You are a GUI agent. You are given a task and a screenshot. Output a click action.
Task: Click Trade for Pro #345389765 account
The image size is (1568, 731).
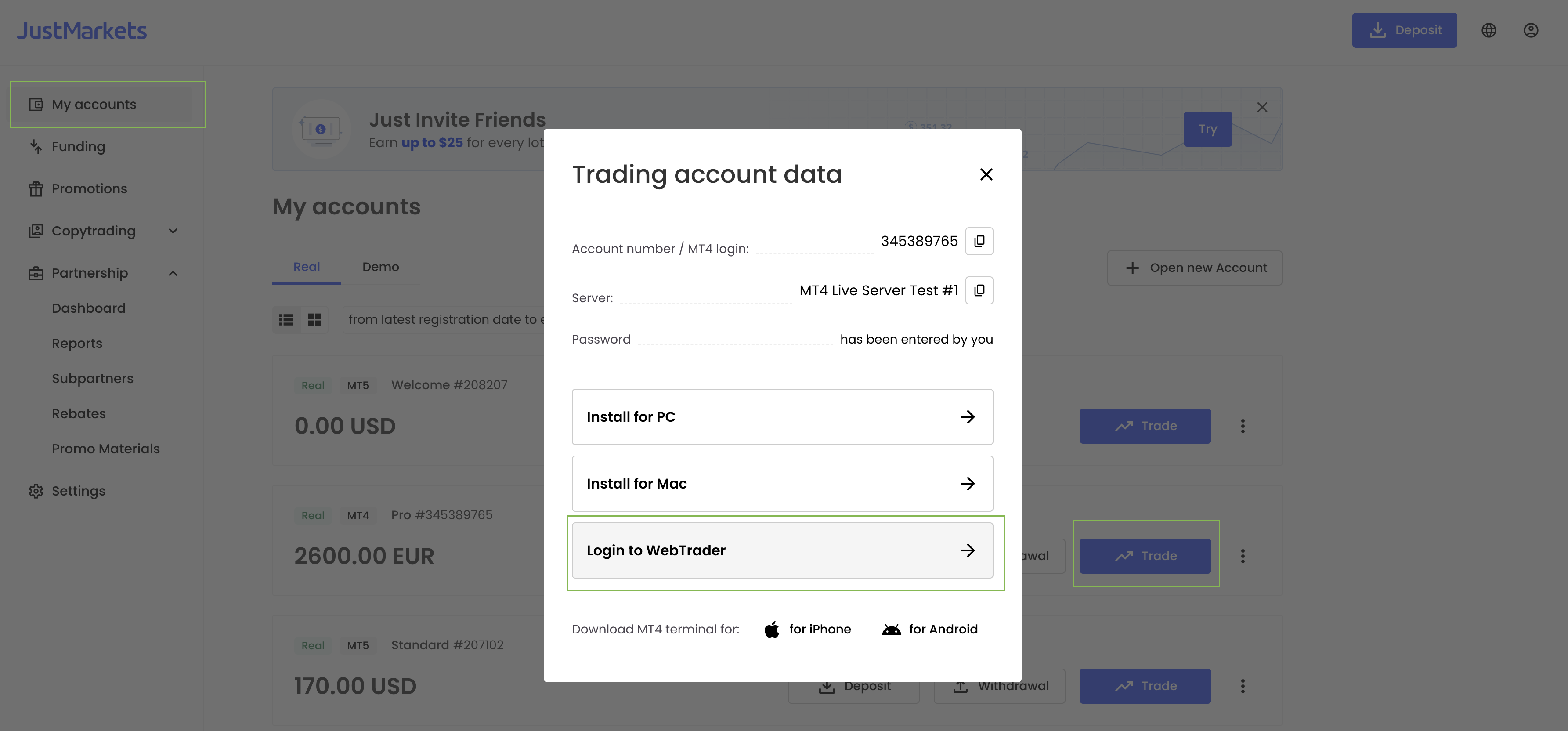click(x=1145, y=556)
